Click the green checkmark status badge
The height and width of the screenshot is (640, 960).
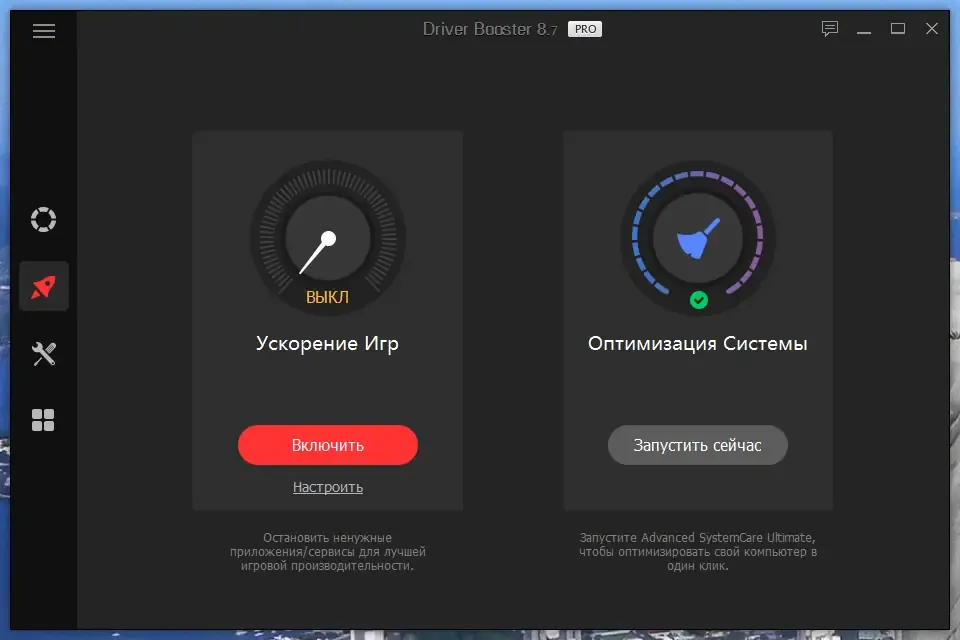point(699,300)
